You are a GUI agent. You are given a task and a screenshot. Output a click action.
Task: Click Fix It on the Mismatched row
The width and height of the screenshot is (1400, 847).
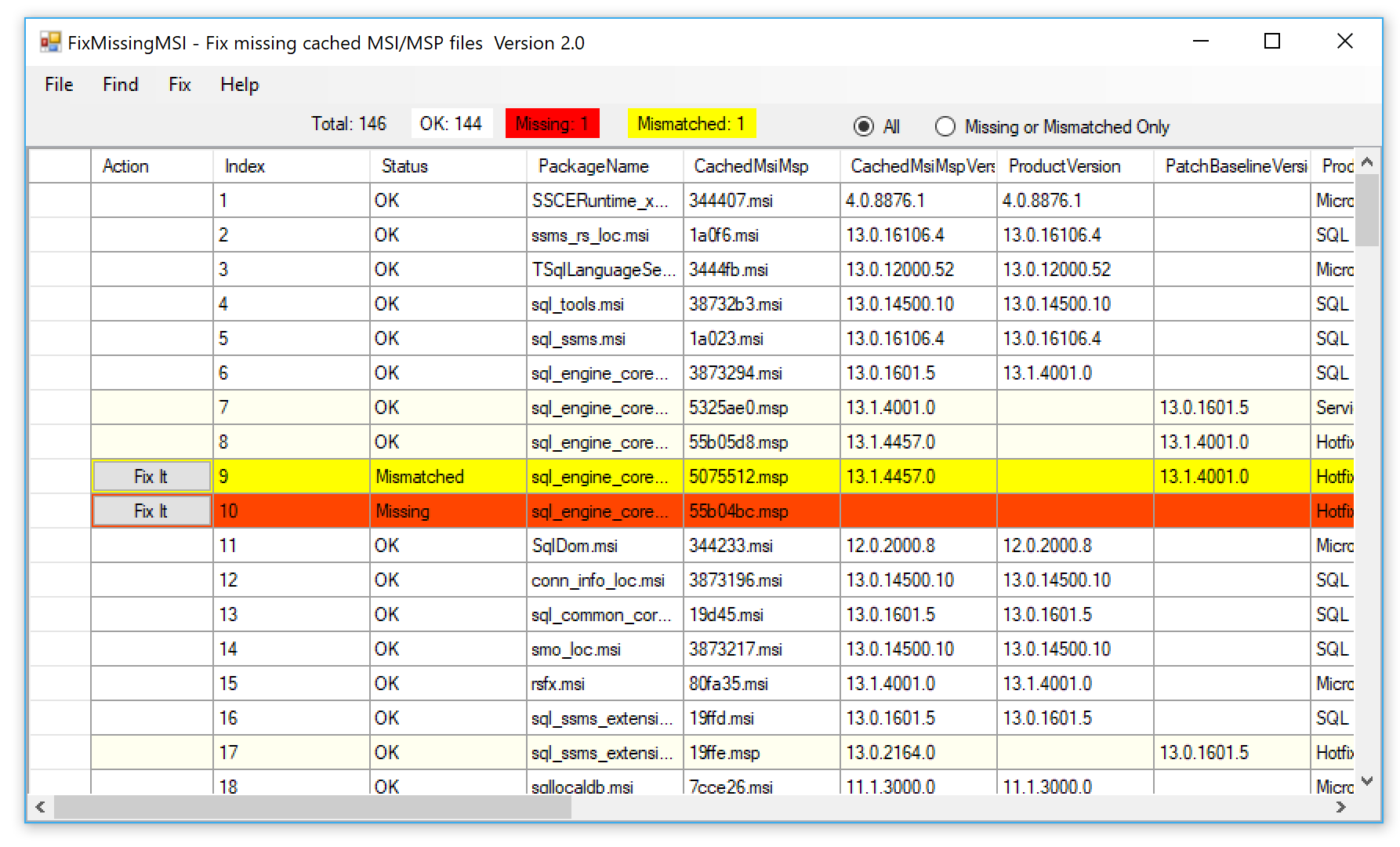151,475
